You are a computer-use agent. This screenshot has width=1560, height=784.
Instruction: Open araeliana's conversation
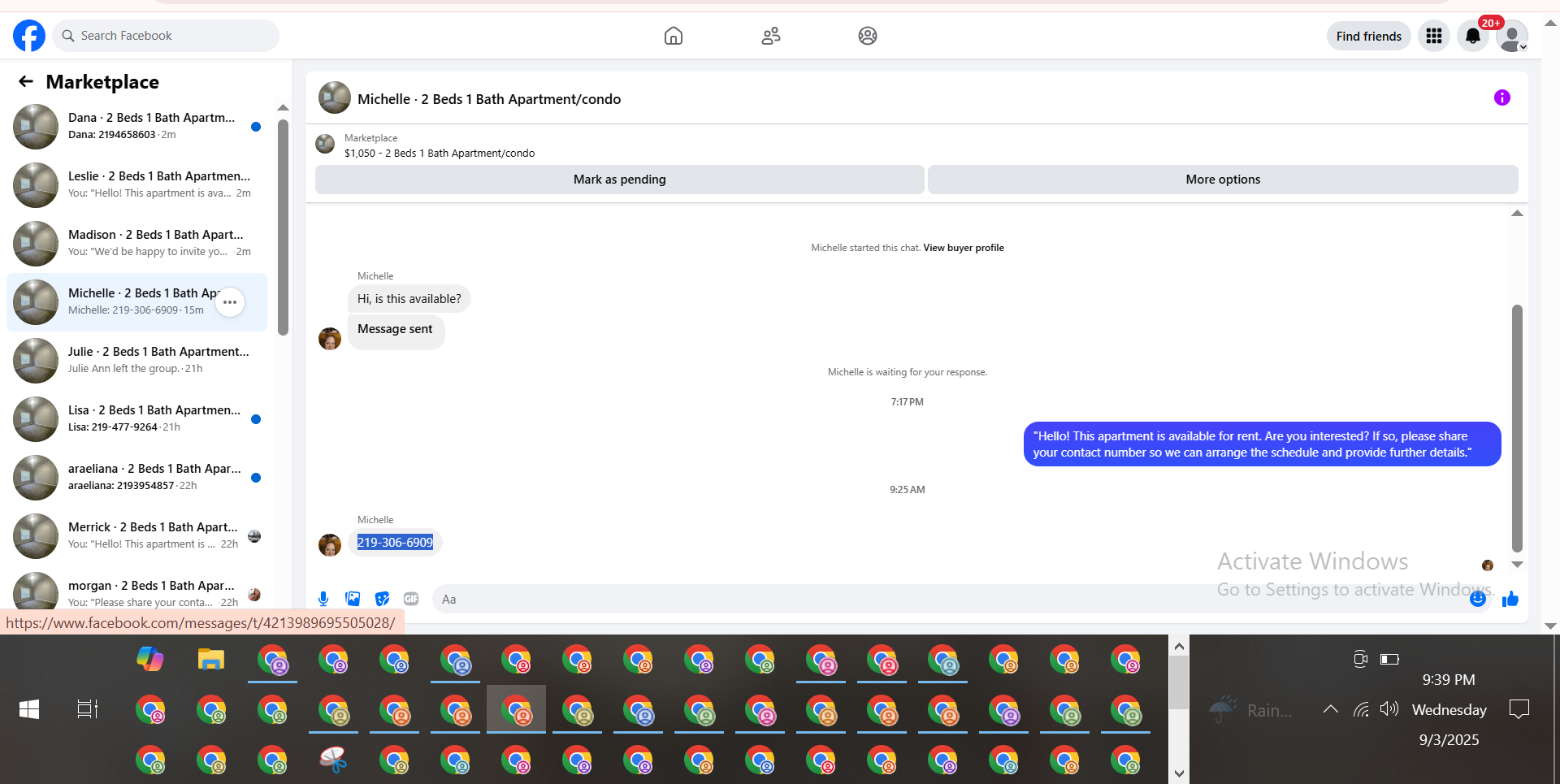[x=136, y=478]
